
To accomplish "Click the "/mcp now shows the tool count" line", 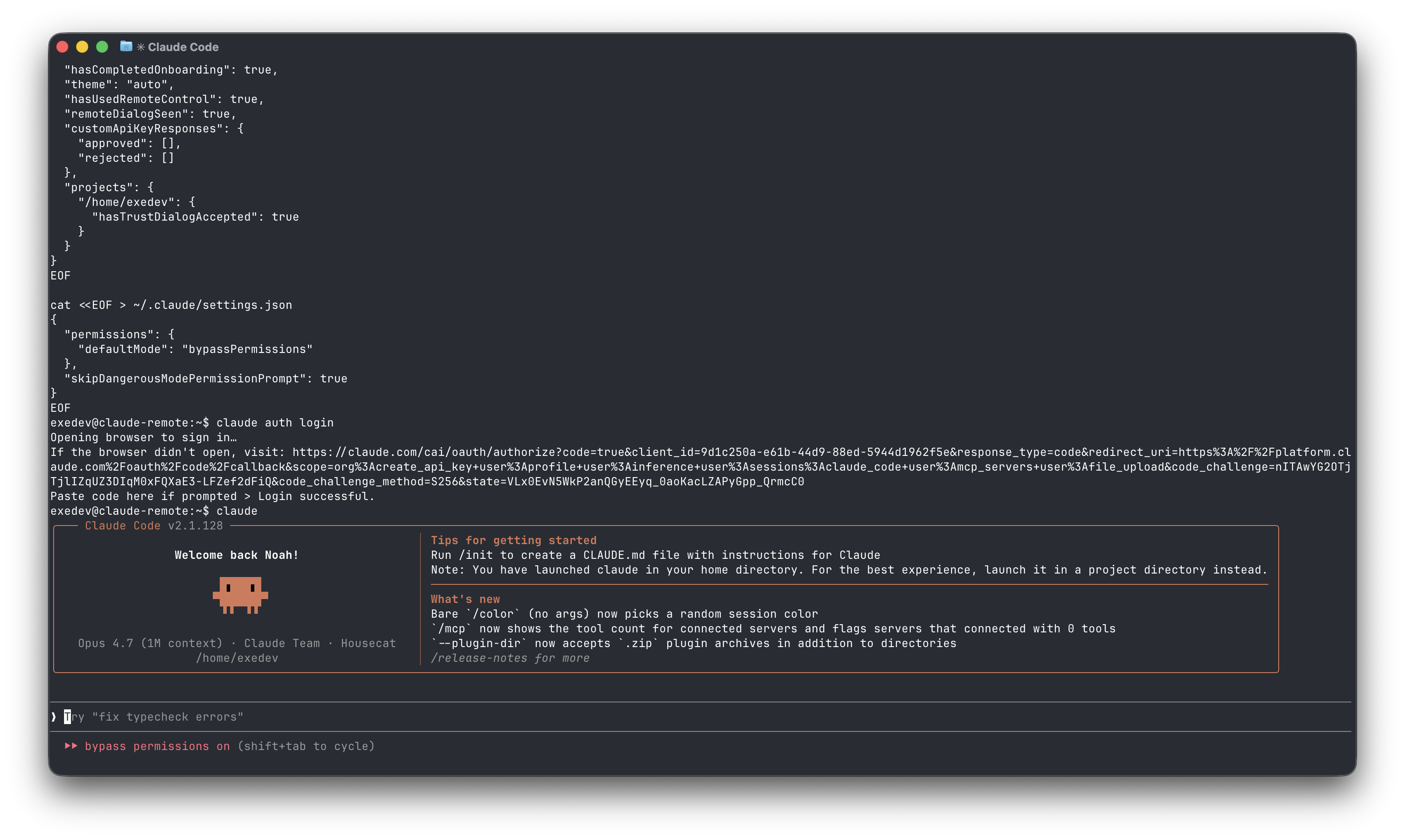I will coord(773,628).
